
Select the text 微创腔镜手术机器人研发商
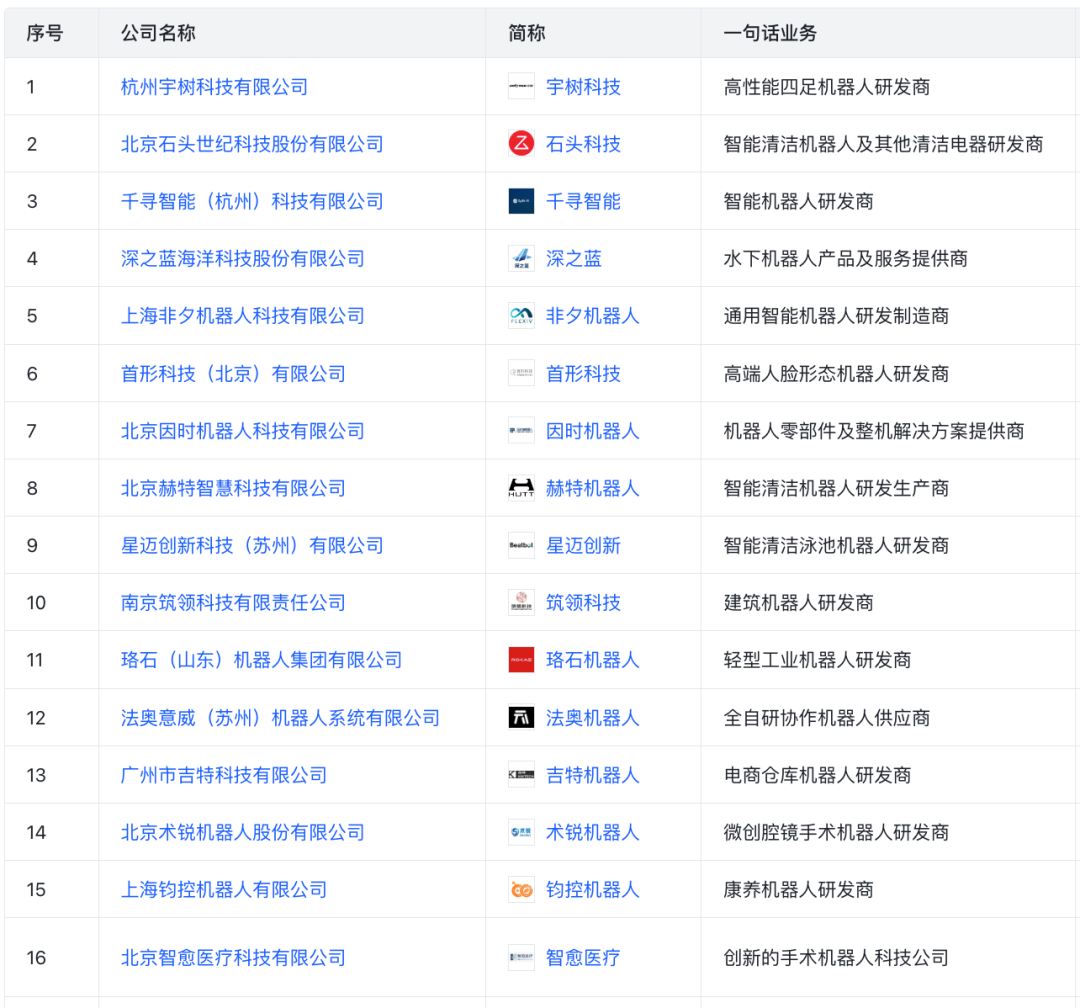[836, 832]
